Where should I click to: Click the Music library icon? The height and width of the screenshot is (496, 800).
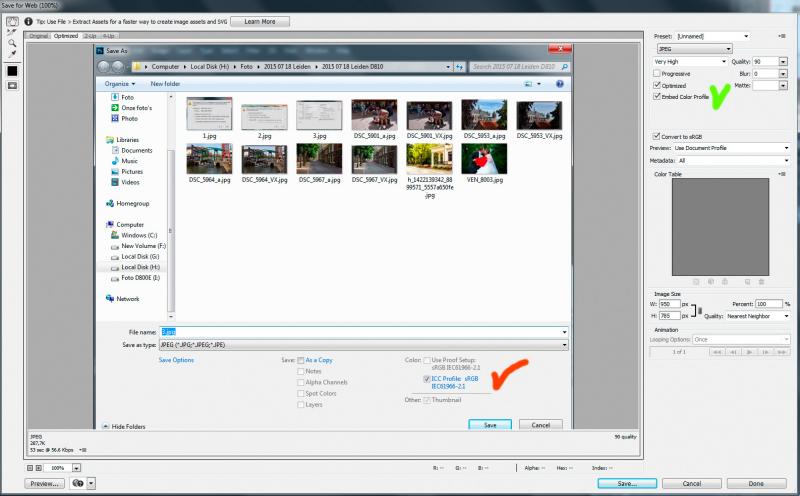point(115,161)
